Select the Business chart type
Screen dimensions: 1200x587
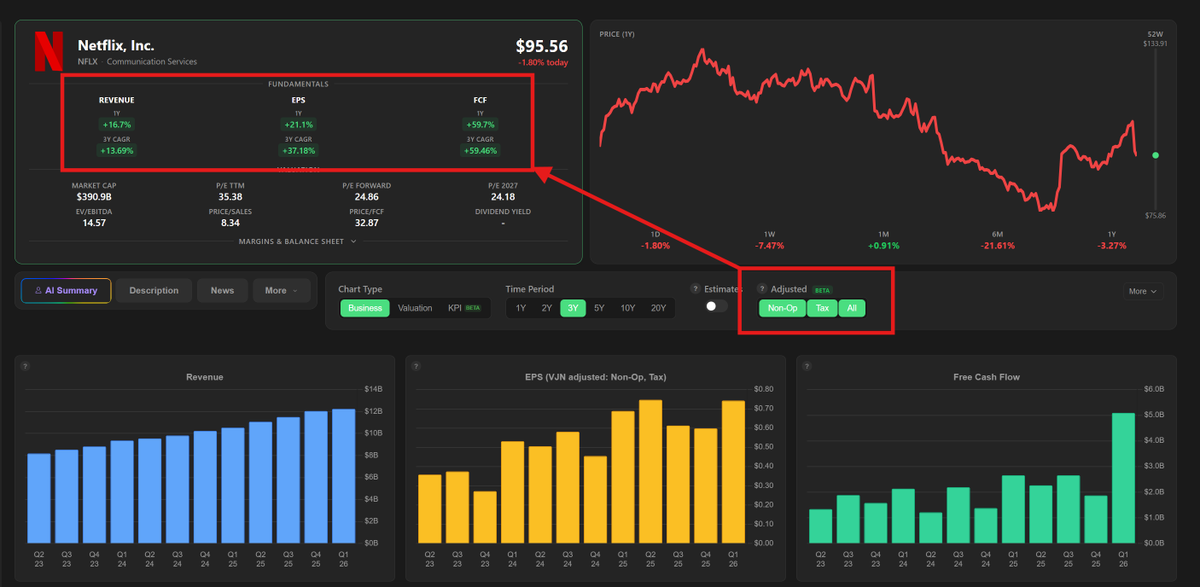tap(365, 308)
